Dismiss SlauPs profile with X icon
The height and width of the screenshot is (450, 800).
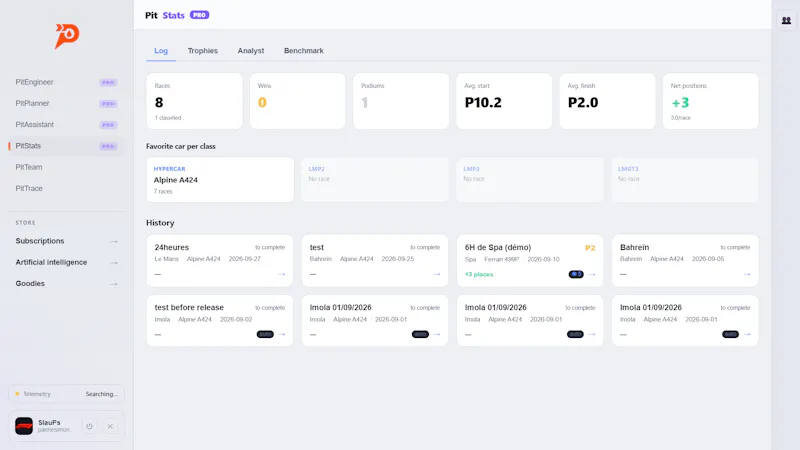[x=110, y=426]
